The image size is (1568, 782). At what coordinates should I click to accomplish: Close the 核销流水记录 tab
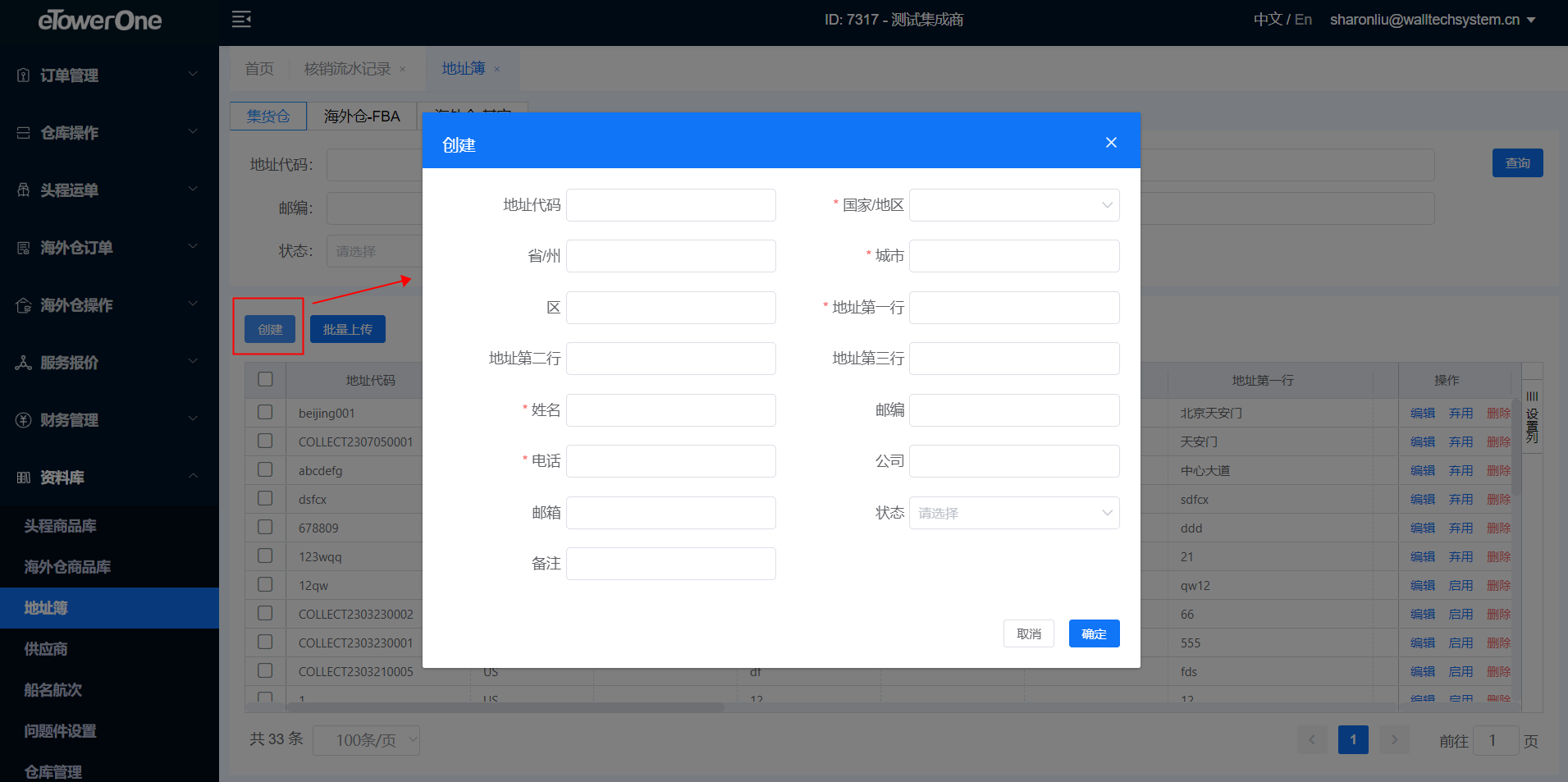(x=402, y=70)
